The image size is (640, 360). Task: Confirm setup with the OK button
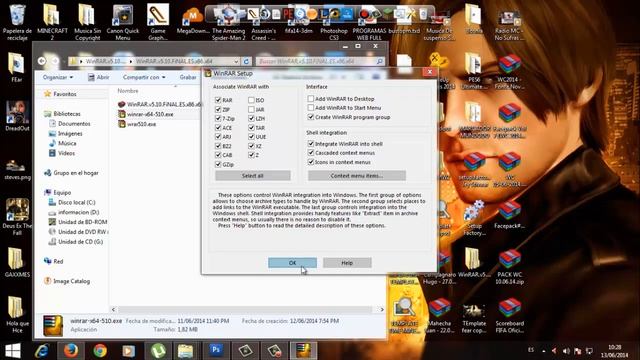(x=292, y=263)
